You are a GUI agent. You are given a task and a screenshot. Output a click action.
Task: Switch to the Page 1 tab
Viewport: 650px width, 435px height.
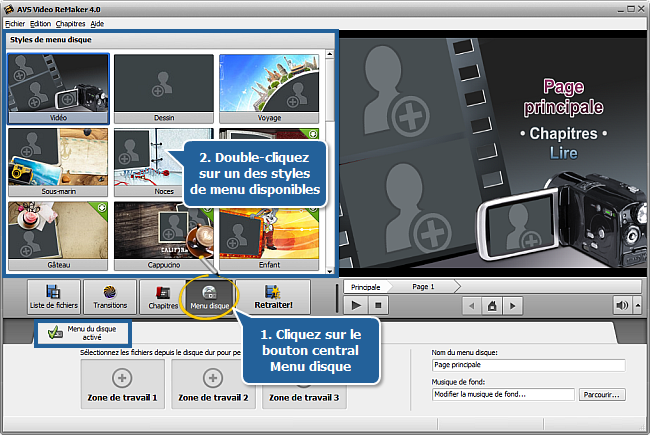(x=423, y=286)
